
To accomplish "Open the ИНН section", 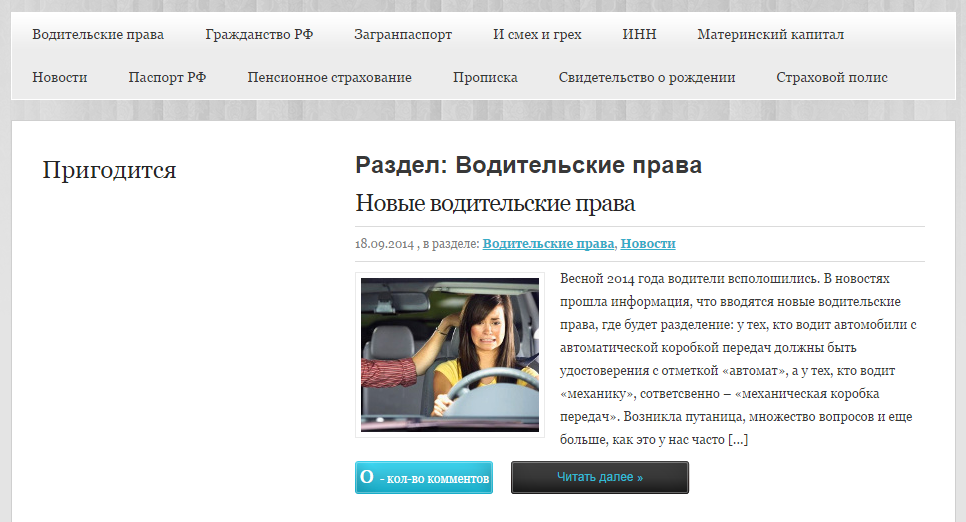I will click(639, 35).
